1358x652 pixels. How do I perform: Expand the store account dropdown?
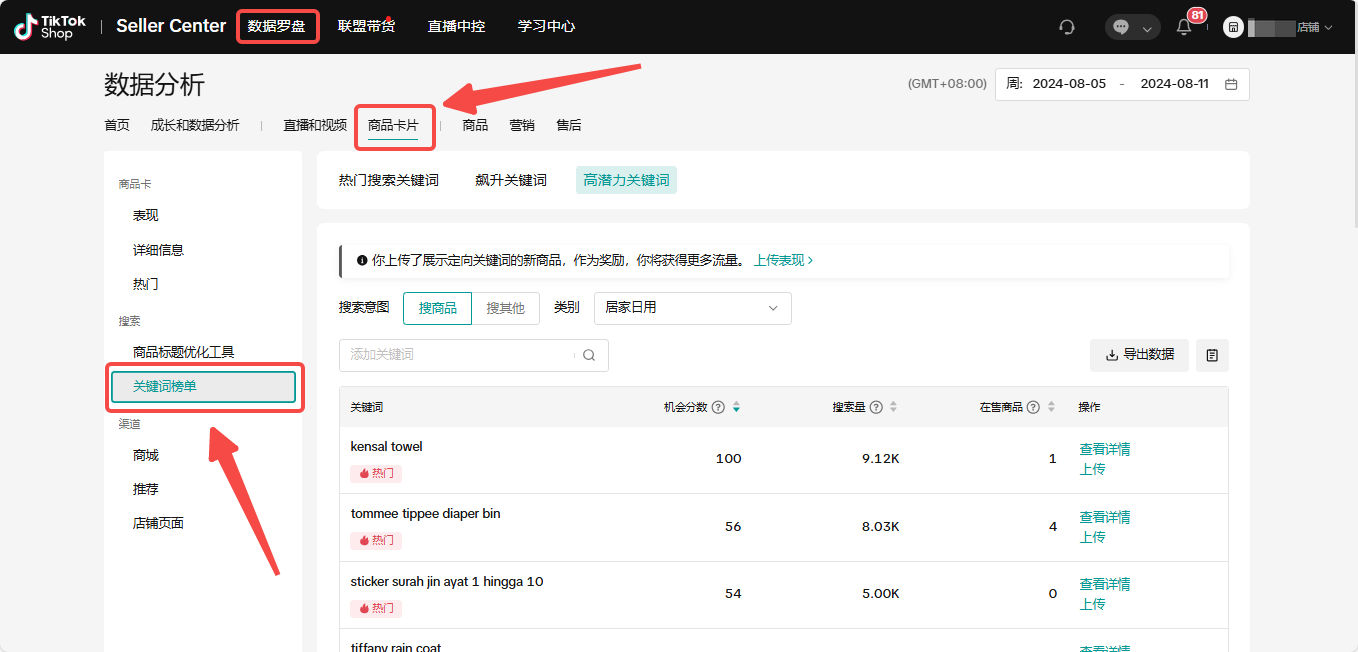[x=1280, y=27]
